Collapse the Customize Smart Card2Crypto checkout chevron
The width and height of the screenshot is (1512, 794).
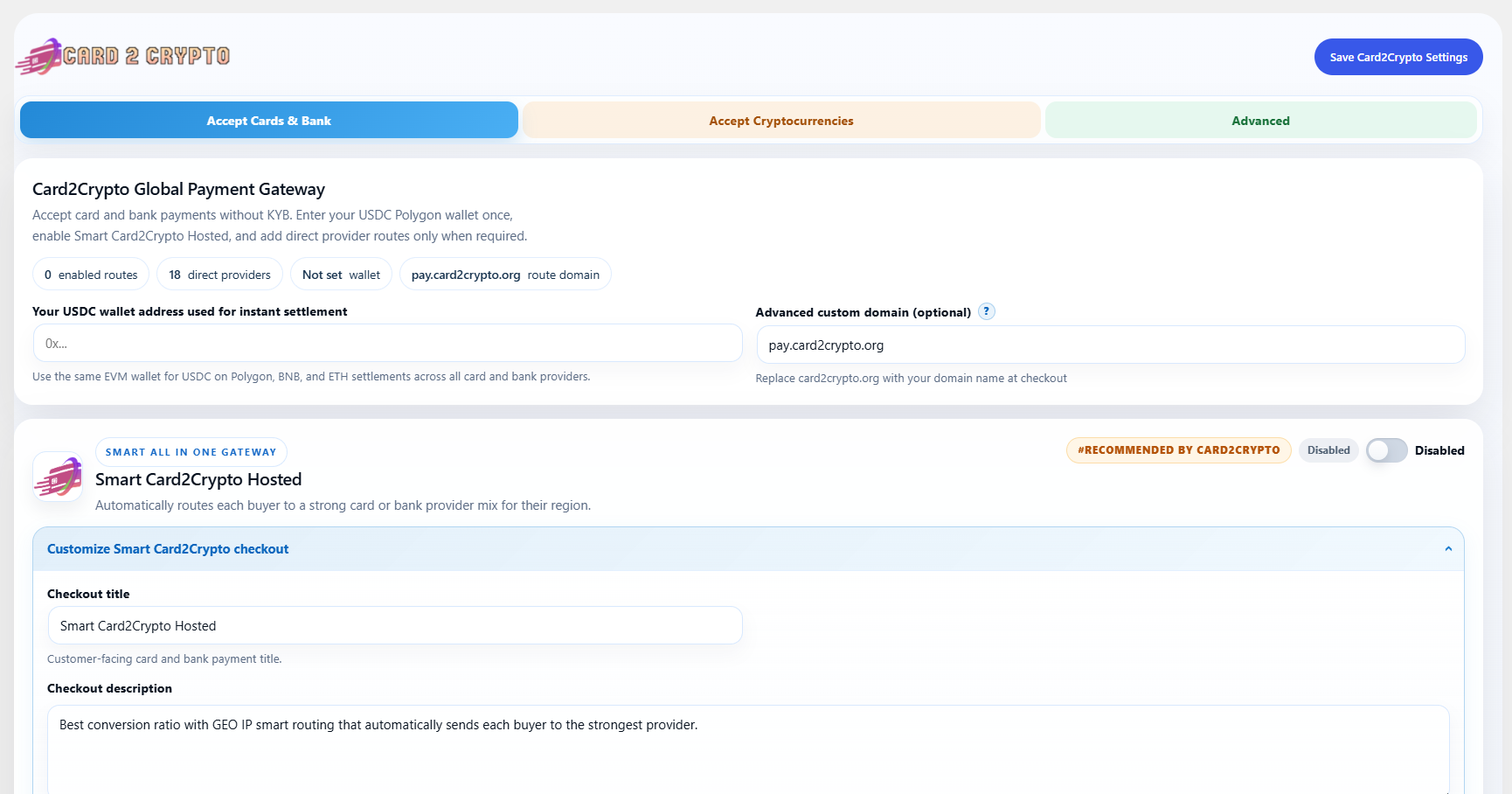1448,549
